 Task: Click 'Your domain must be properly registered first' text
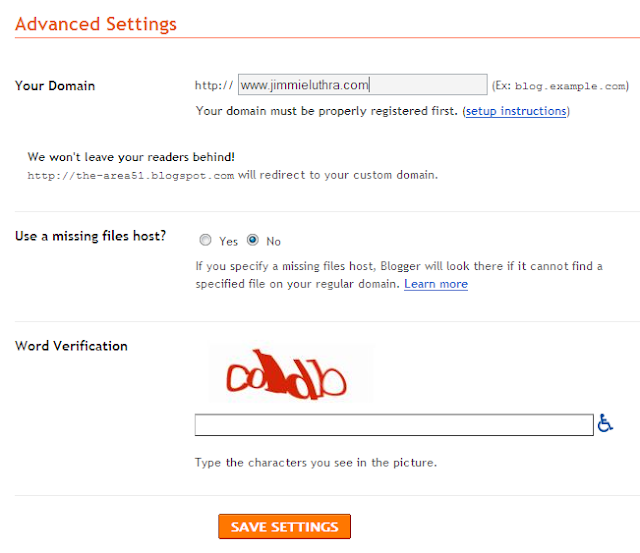(327, 111)
